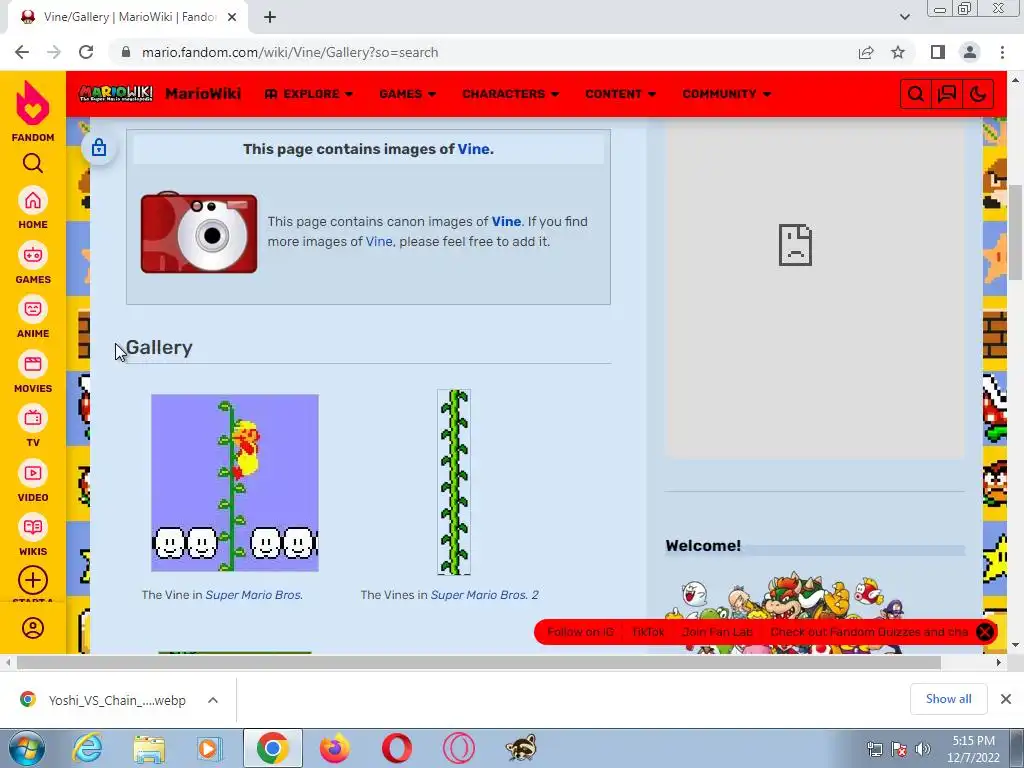Viewport: 1024px width, 768px height.
Task: Expand the Characters dropdown menu
Action: coord(511,94)
